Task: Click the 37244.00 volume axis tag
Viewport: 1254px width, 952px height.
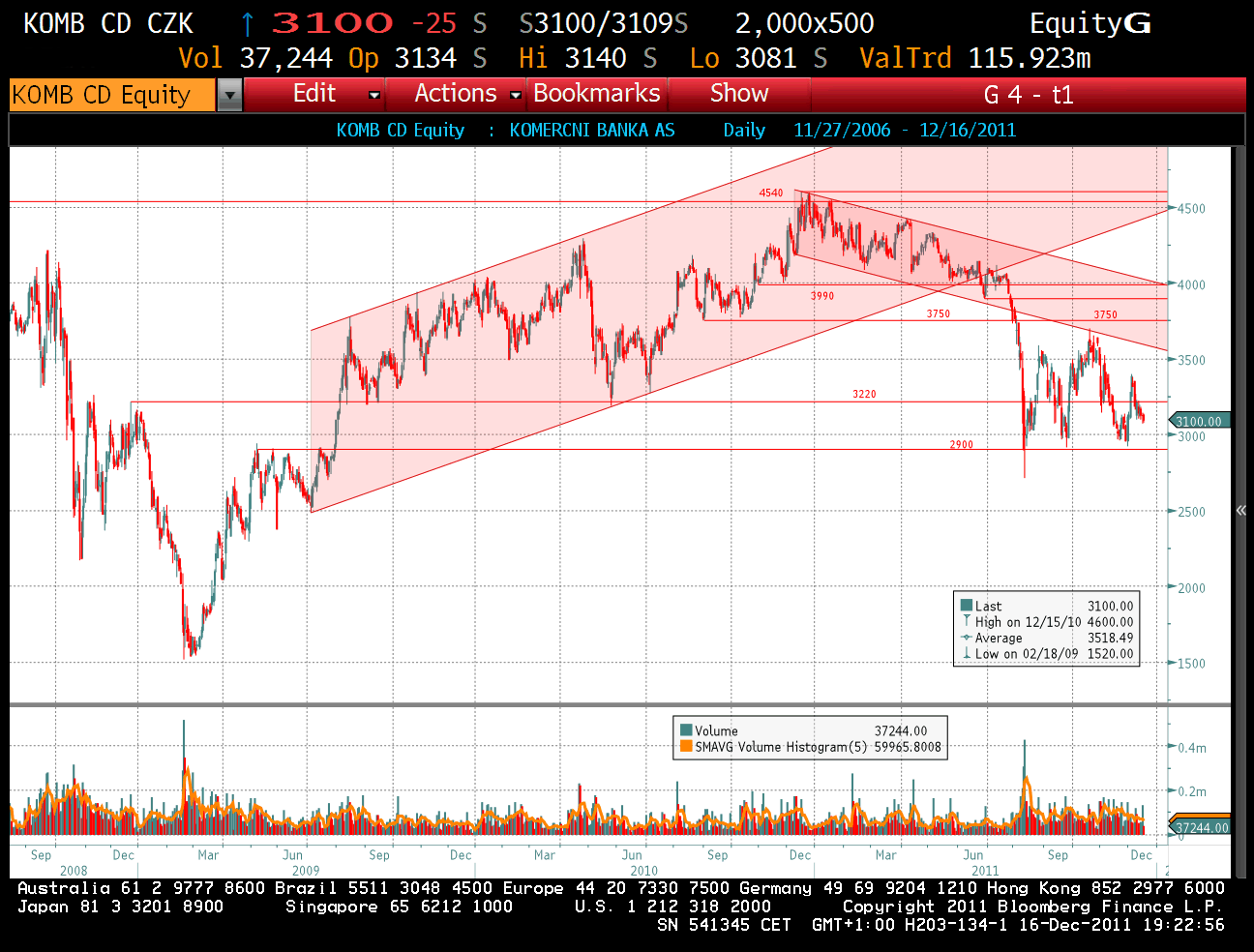Action: pos(1201,827)
